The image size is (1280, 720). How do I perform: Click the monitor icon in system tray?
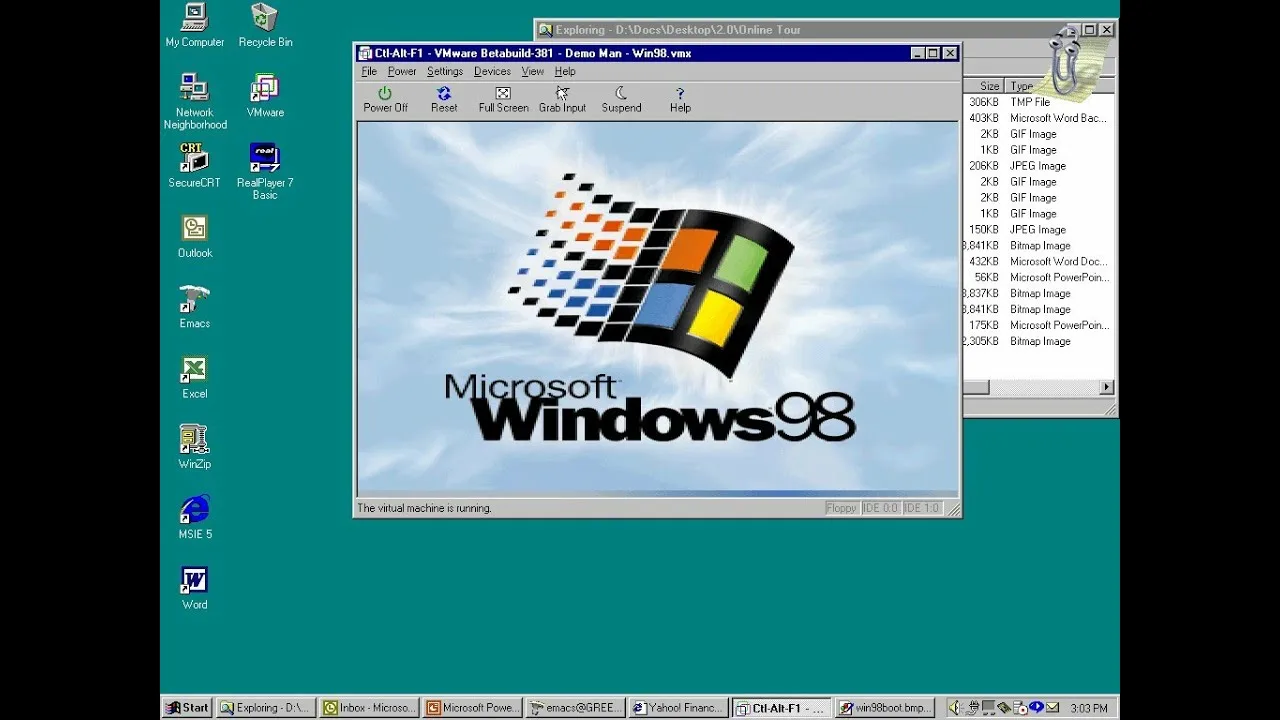pyautogui.click(x=988, y=708)
